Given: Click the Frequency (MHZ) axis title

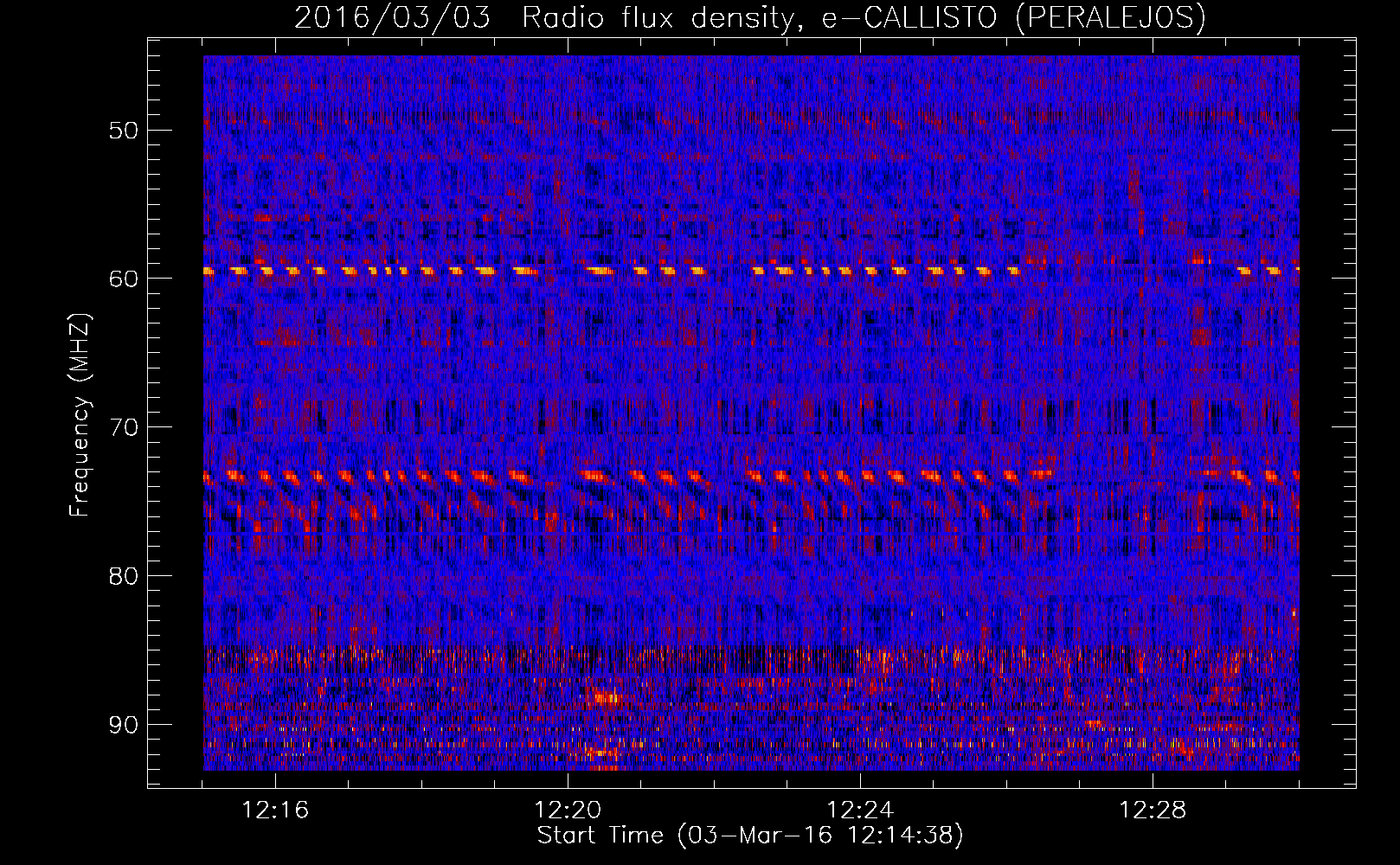Looking at the screenshot, I should 80,414.
